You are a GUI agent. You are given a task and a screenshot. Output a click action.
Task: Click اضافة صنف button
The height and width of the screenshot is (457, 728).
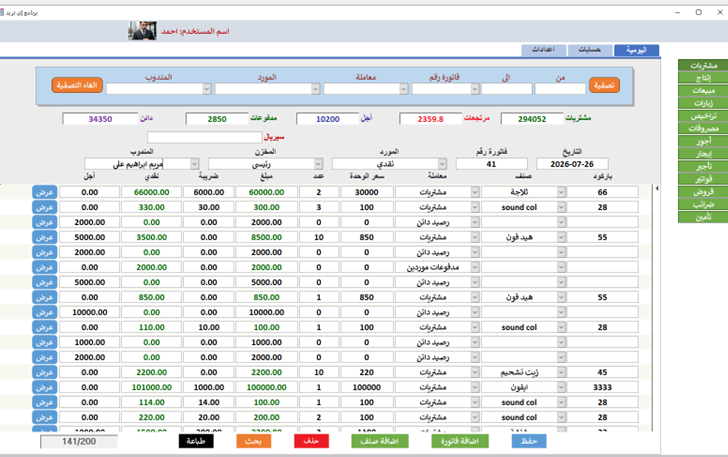[x=380, y=441]
